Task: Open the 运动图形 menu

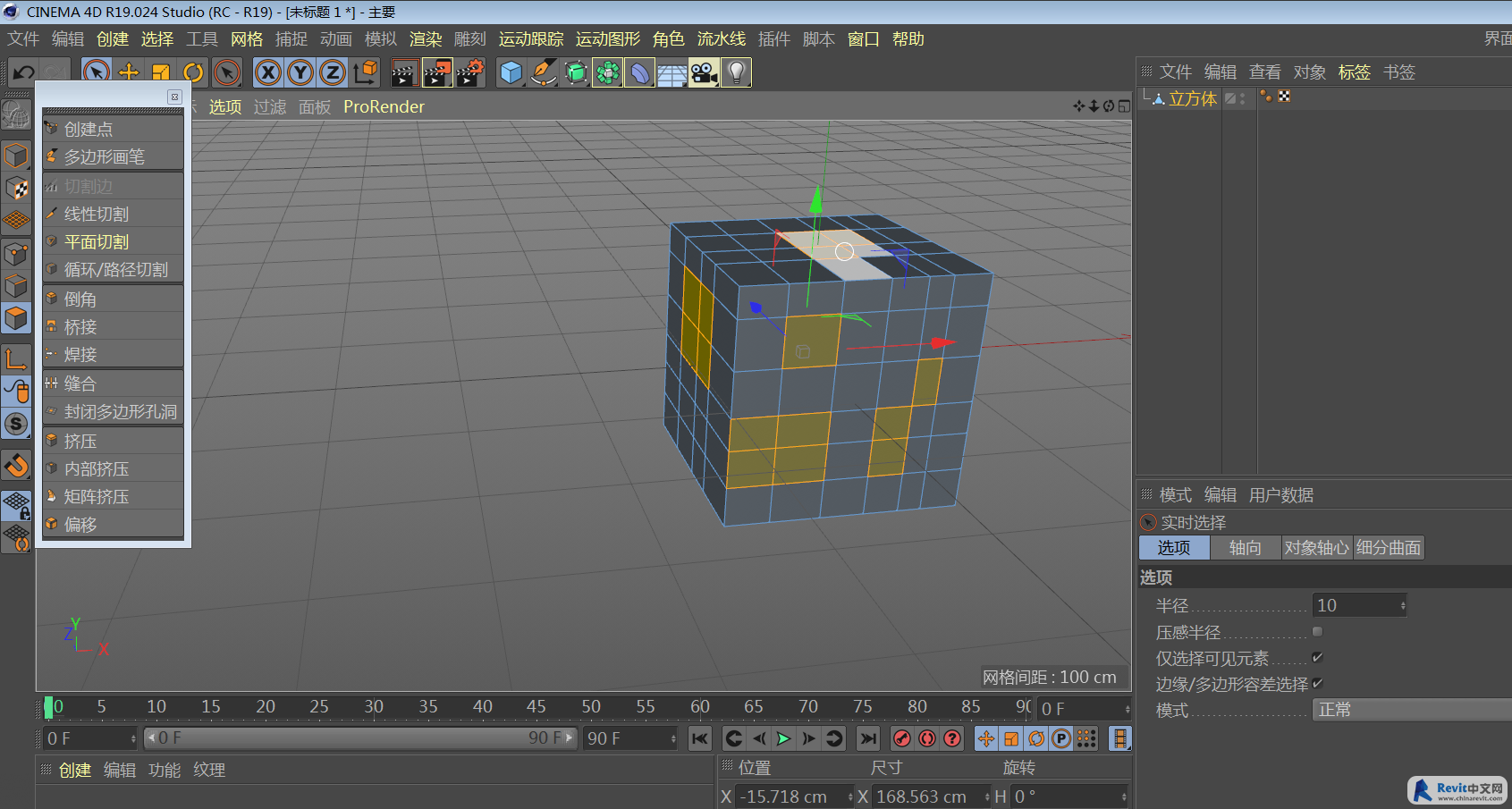Action: click(608, 39)
